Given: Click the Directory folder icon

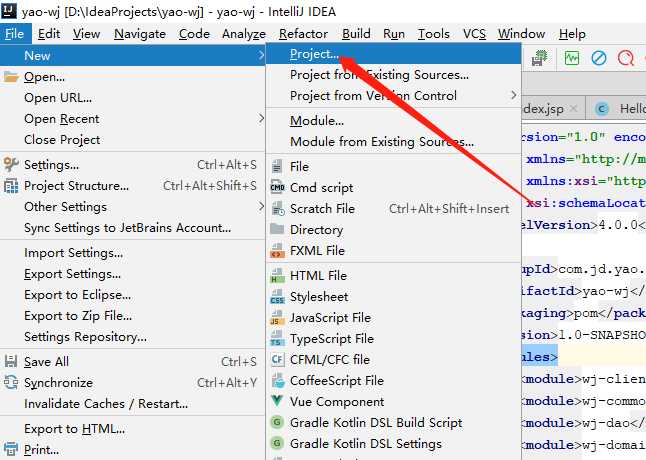Looking at the screenshot, I should pyautogui.click(x=277, y=229).
